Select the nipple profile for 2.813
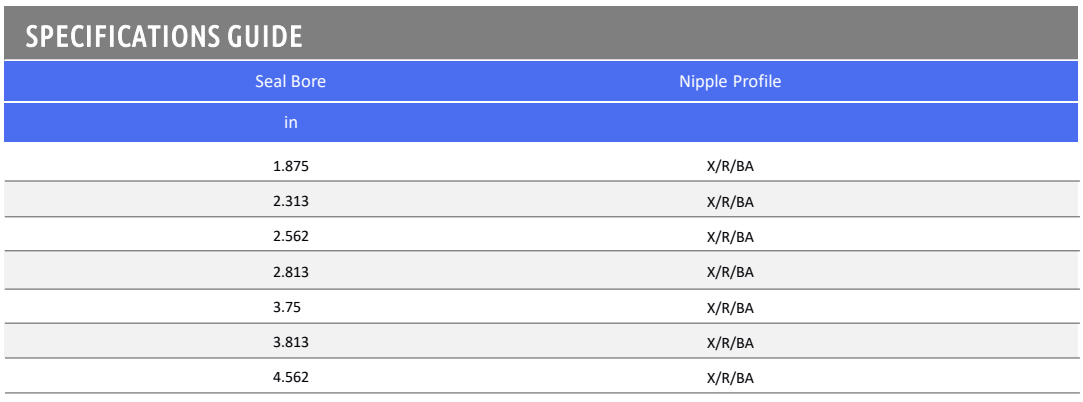The width and height of the screenshot is (1083, 402). pos(730,272)
